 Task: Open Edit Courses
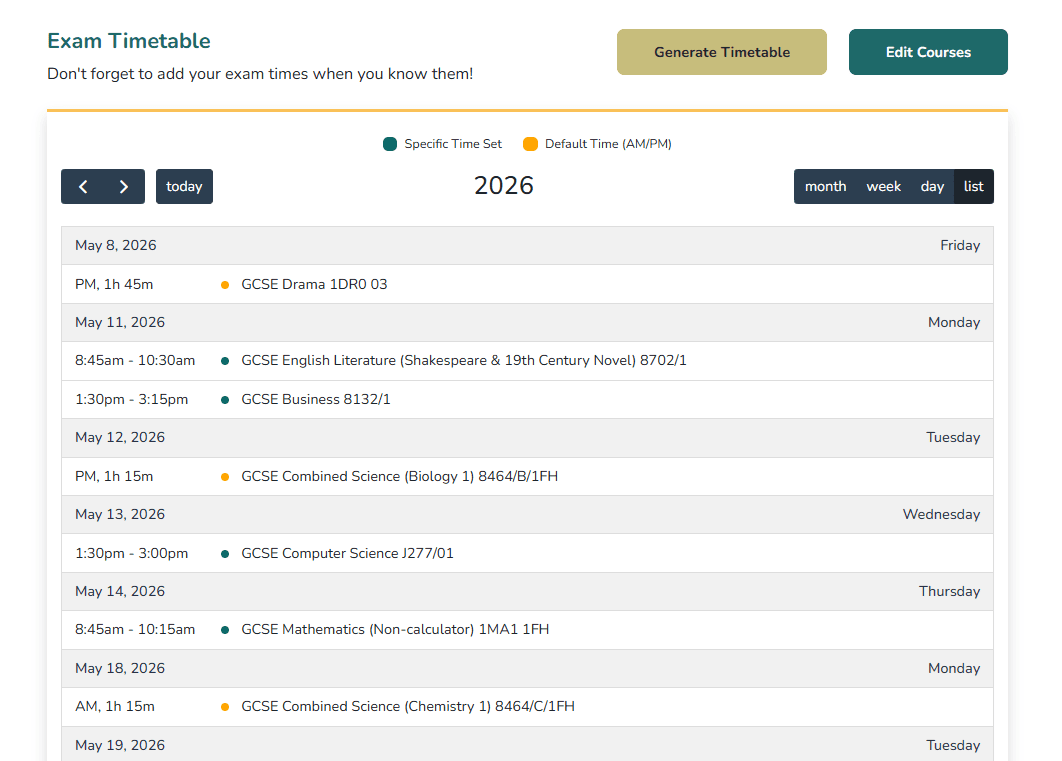pos(928,52)
